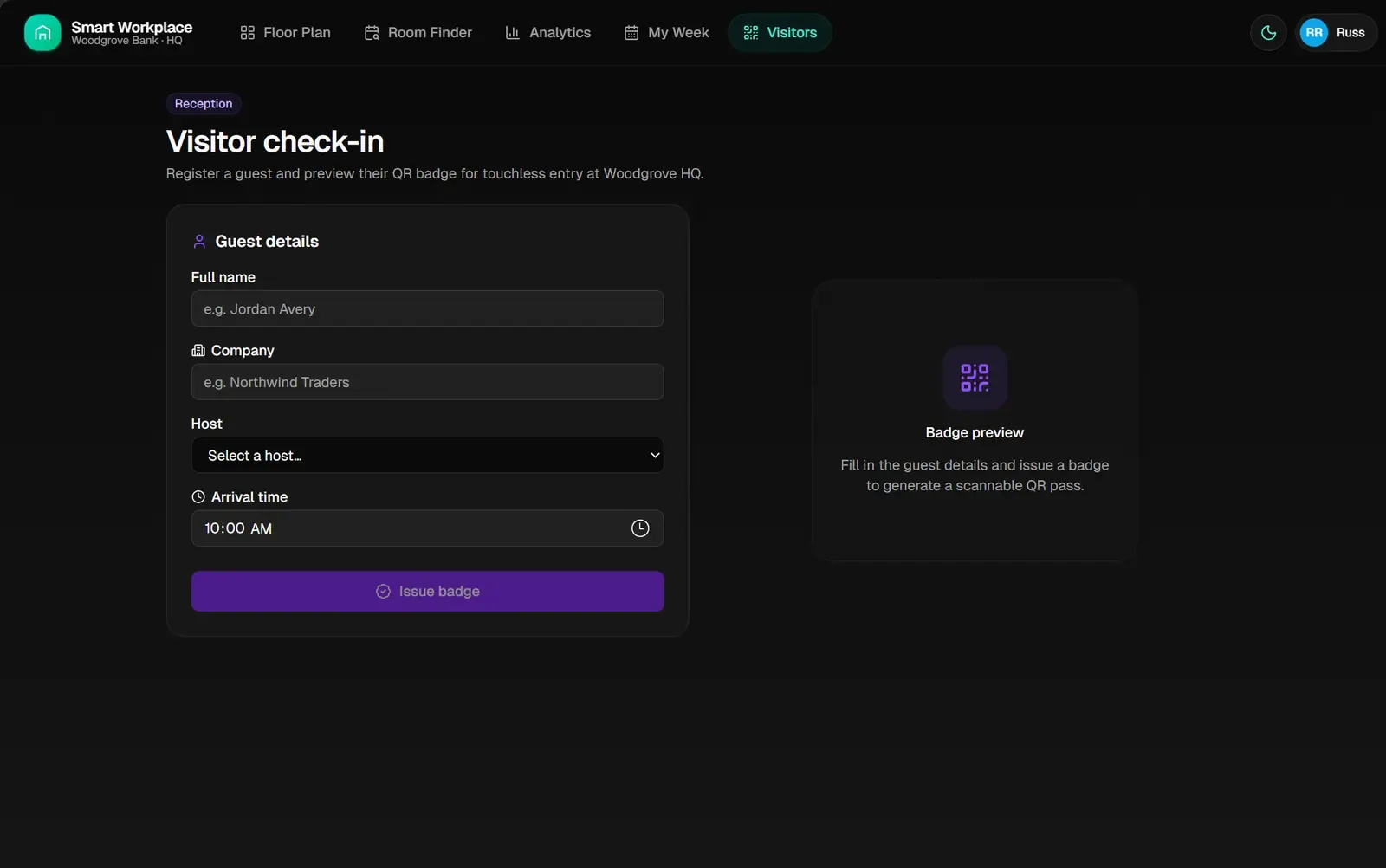
Task: Open the Russ profile menu
Action: [1336, 33]
